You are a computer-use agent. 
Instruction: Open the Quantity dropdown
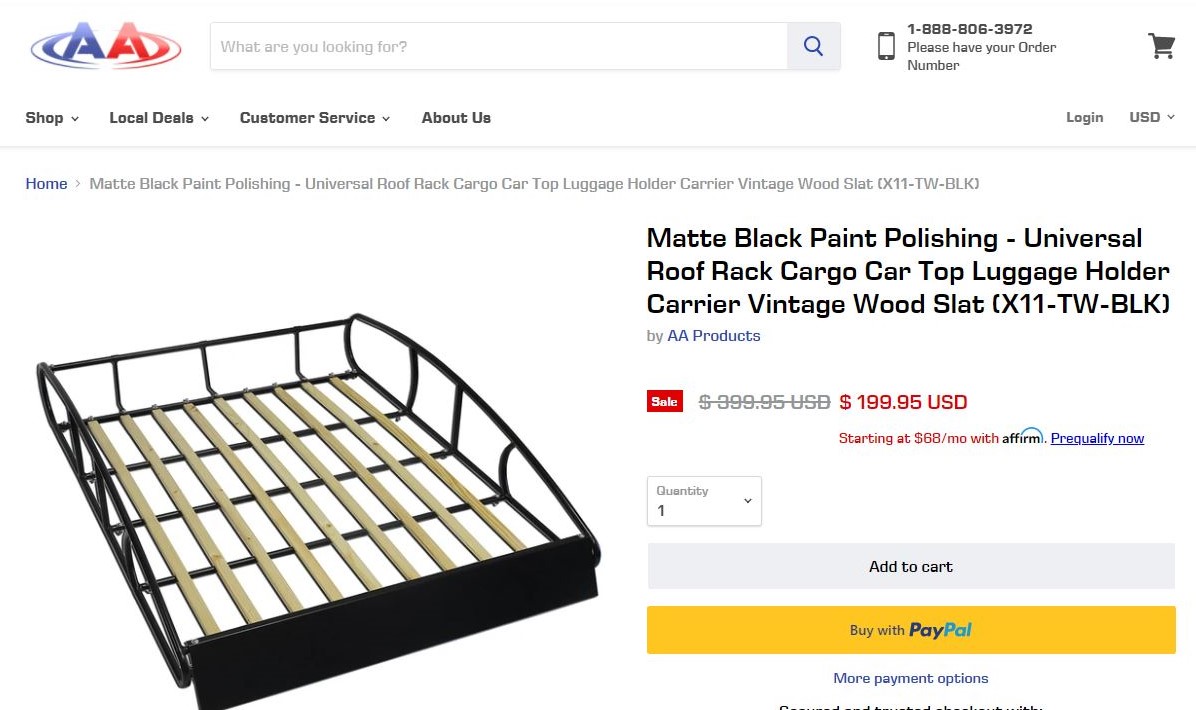[704, 501]
